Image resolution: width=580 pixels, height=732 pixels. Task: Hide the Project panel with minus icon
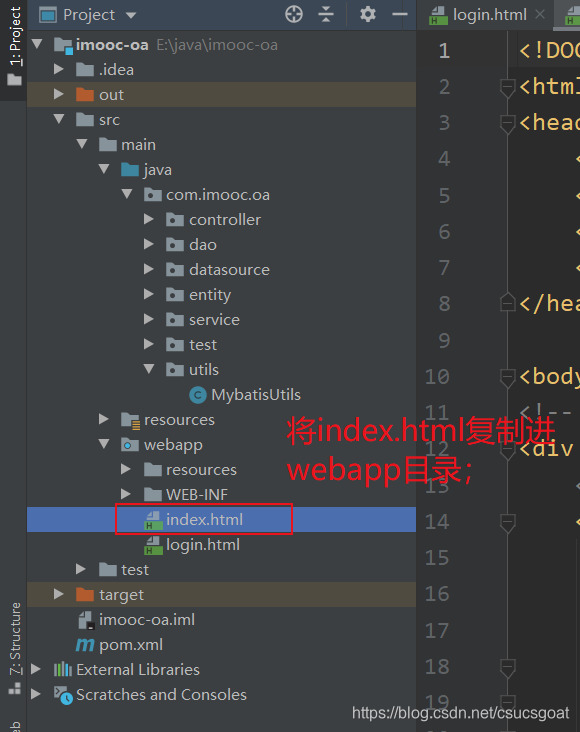point(400,14)
